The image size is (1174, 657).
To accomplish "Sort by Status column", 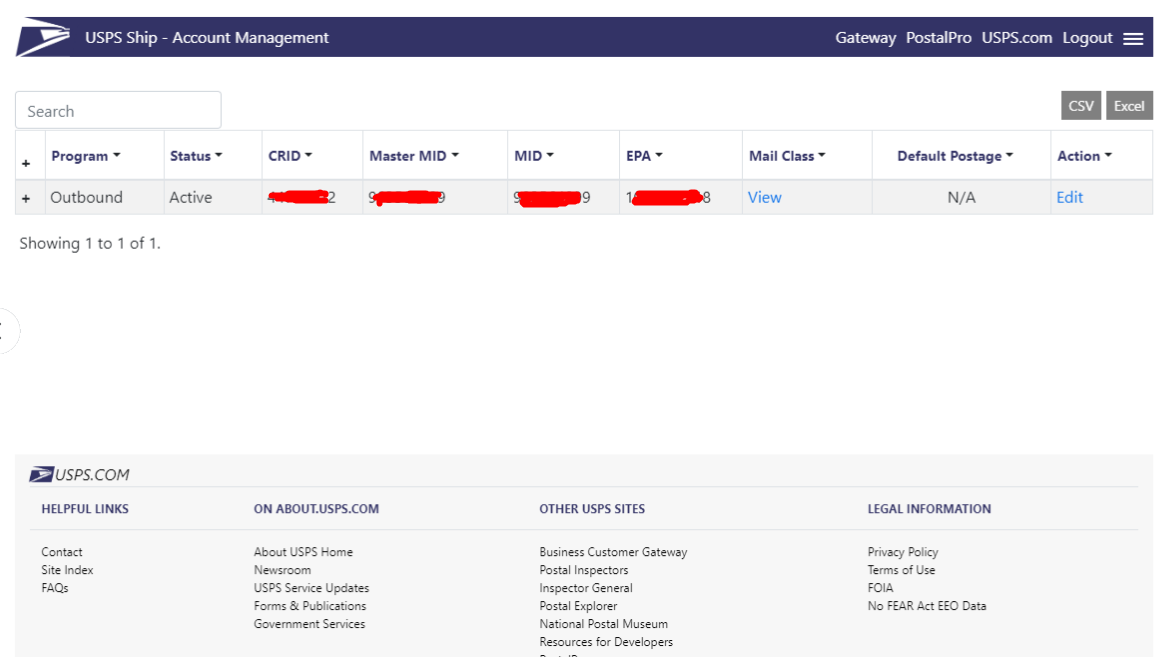I will 196,156.
